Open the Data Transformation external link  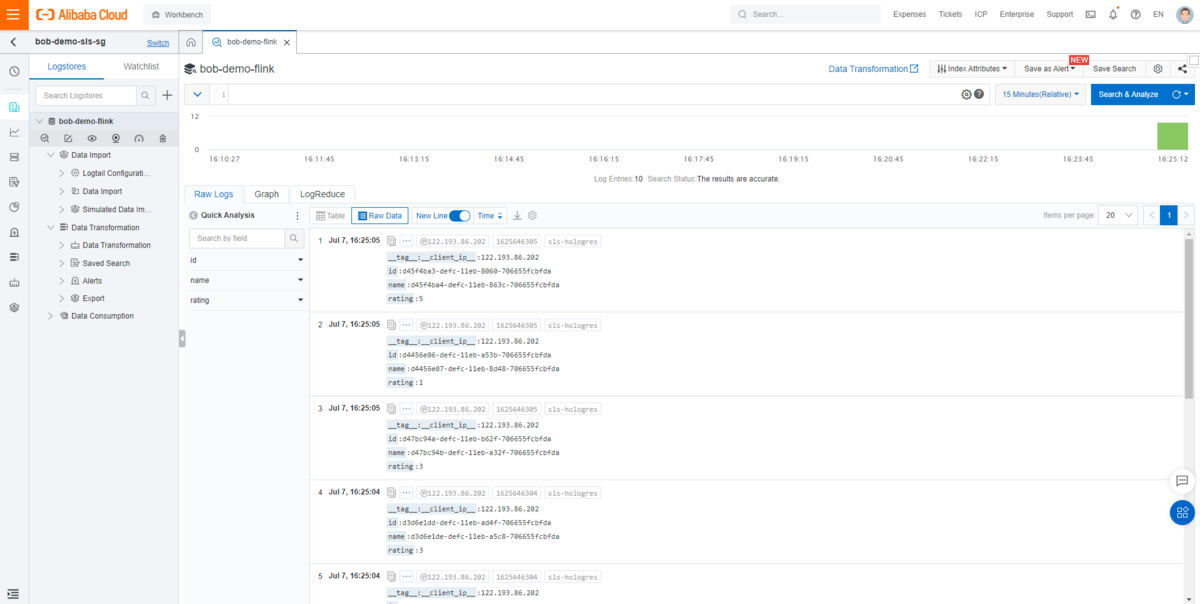point(874,68)
